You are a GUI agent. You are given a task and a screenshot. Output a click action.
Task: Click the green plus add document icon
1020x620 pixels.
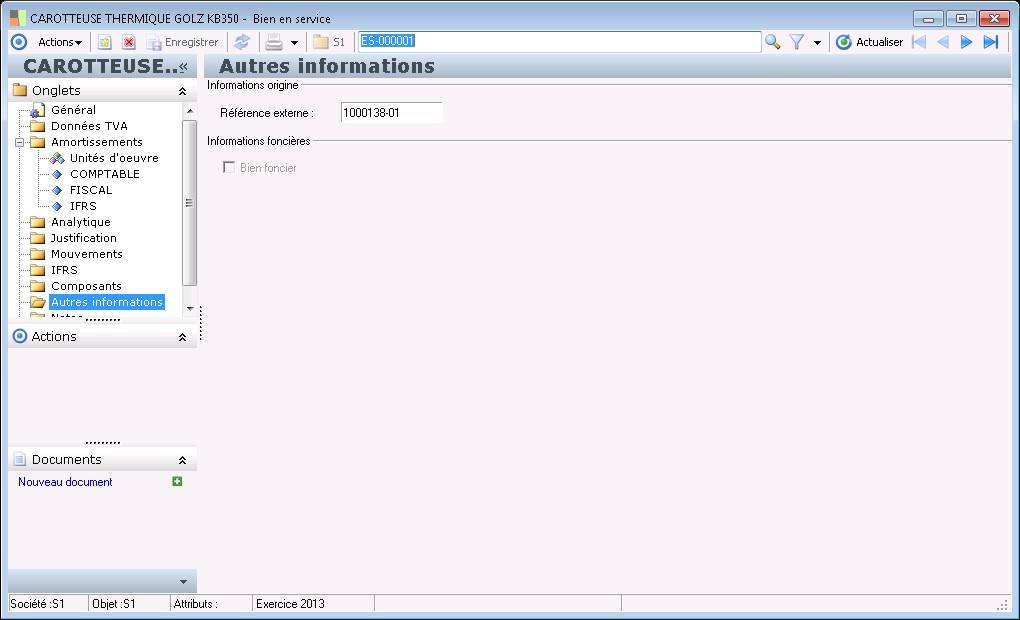177,481
